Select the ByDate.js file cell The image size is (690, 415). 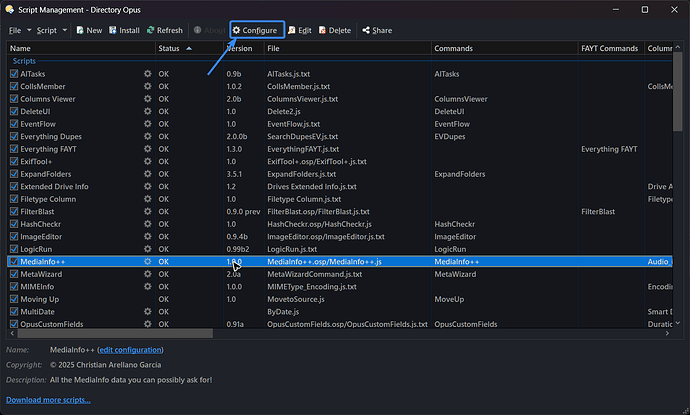click(283, 312)
